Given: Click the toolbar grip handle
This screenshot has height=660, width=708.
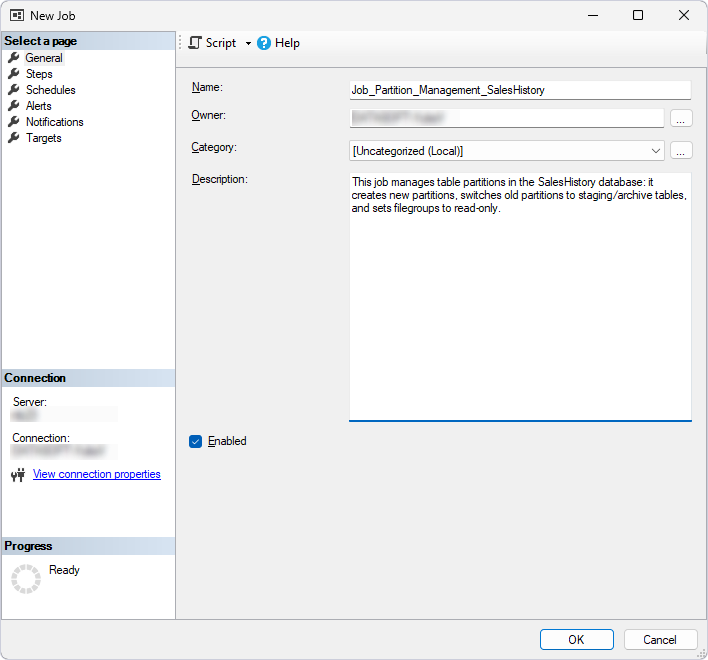Looking at the screenshot, I should coord(180,43).
